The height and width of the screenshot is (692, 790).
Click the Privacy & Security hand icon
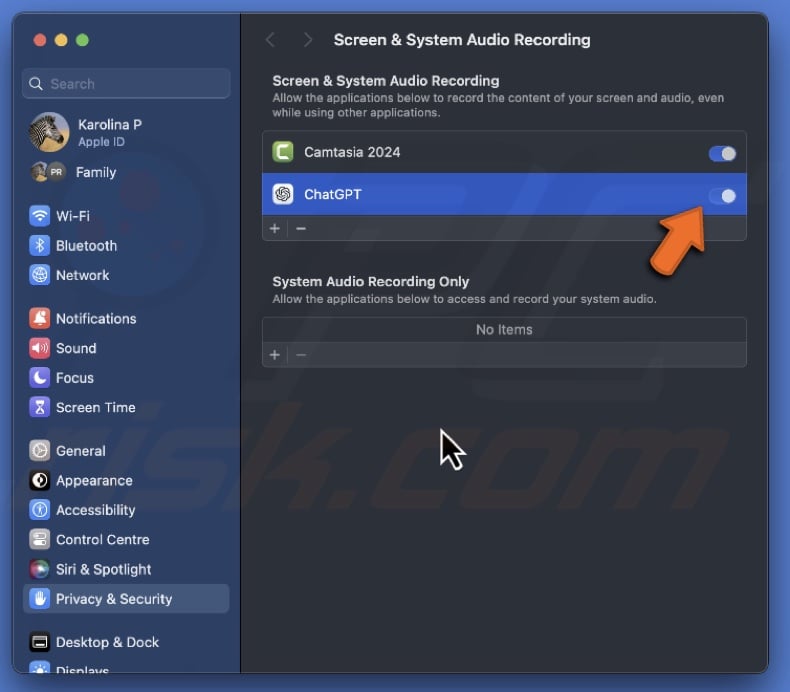pyautogui.click(x=39, y=599)
